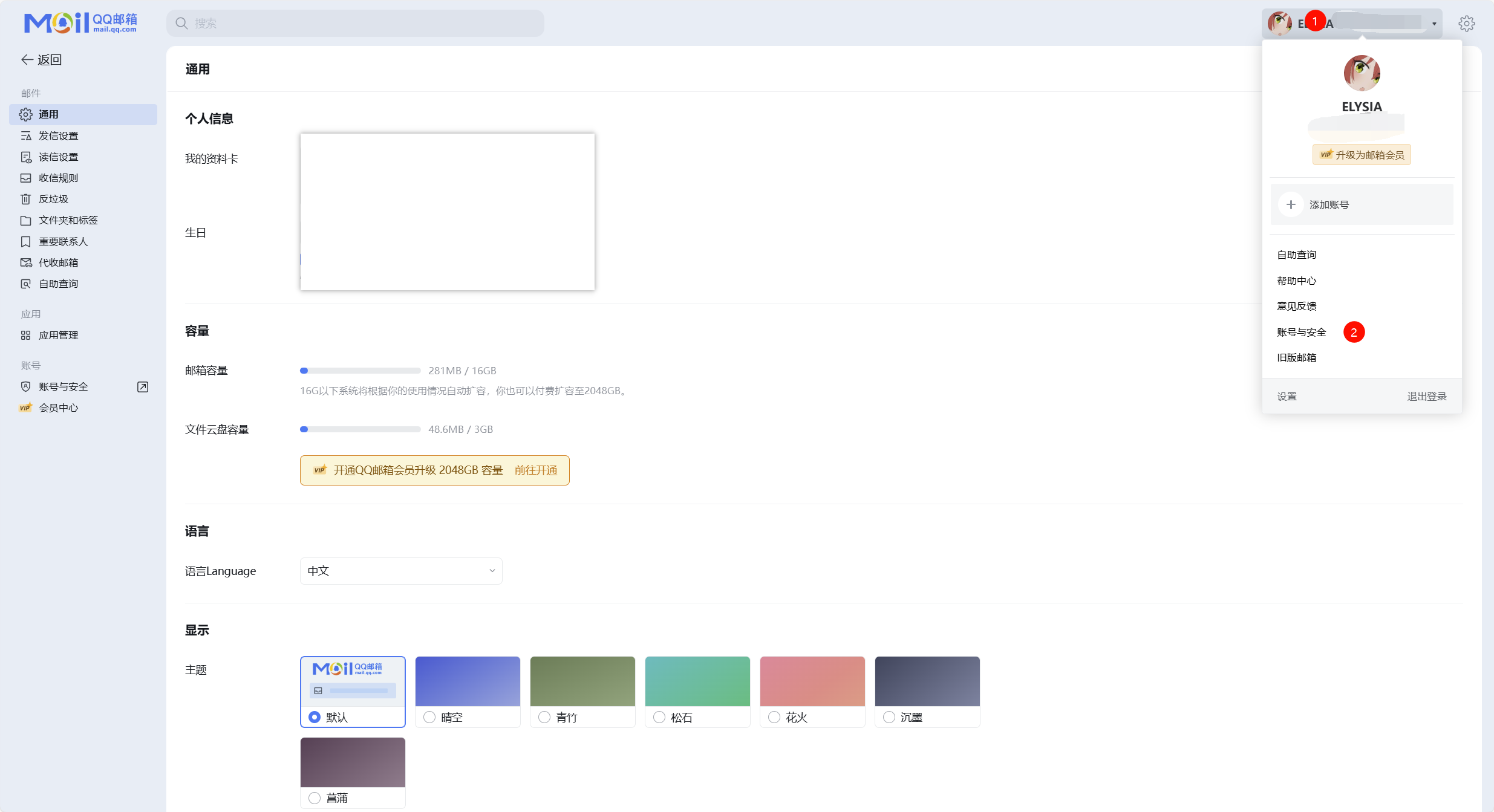Collapse the account dropdown arrow at top
1494x812 pixels.
(x=1434, y=24)
